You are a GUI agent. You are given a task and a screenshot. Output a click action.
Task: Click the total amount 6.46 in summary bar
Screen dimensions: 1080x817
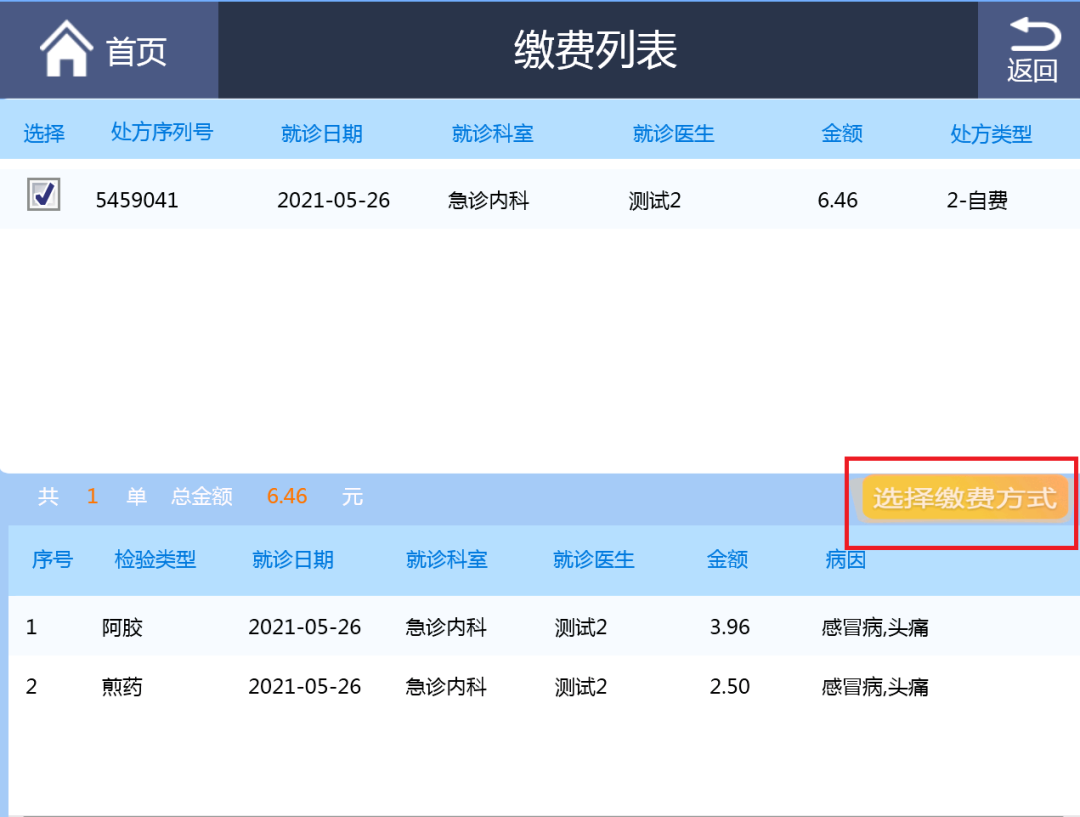287,496
